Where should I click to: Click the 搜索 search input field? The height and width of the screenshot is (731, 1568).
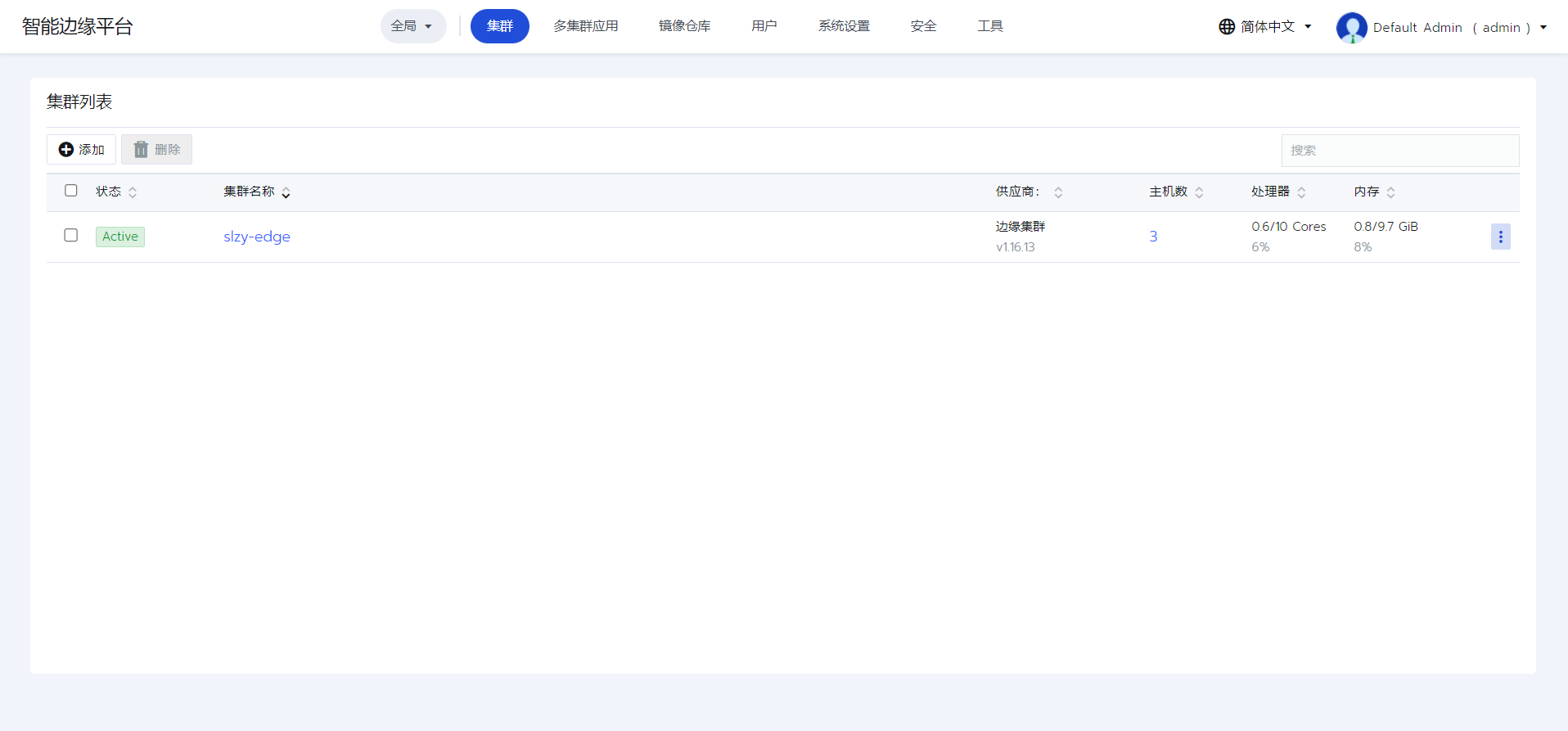point(1399,151)
